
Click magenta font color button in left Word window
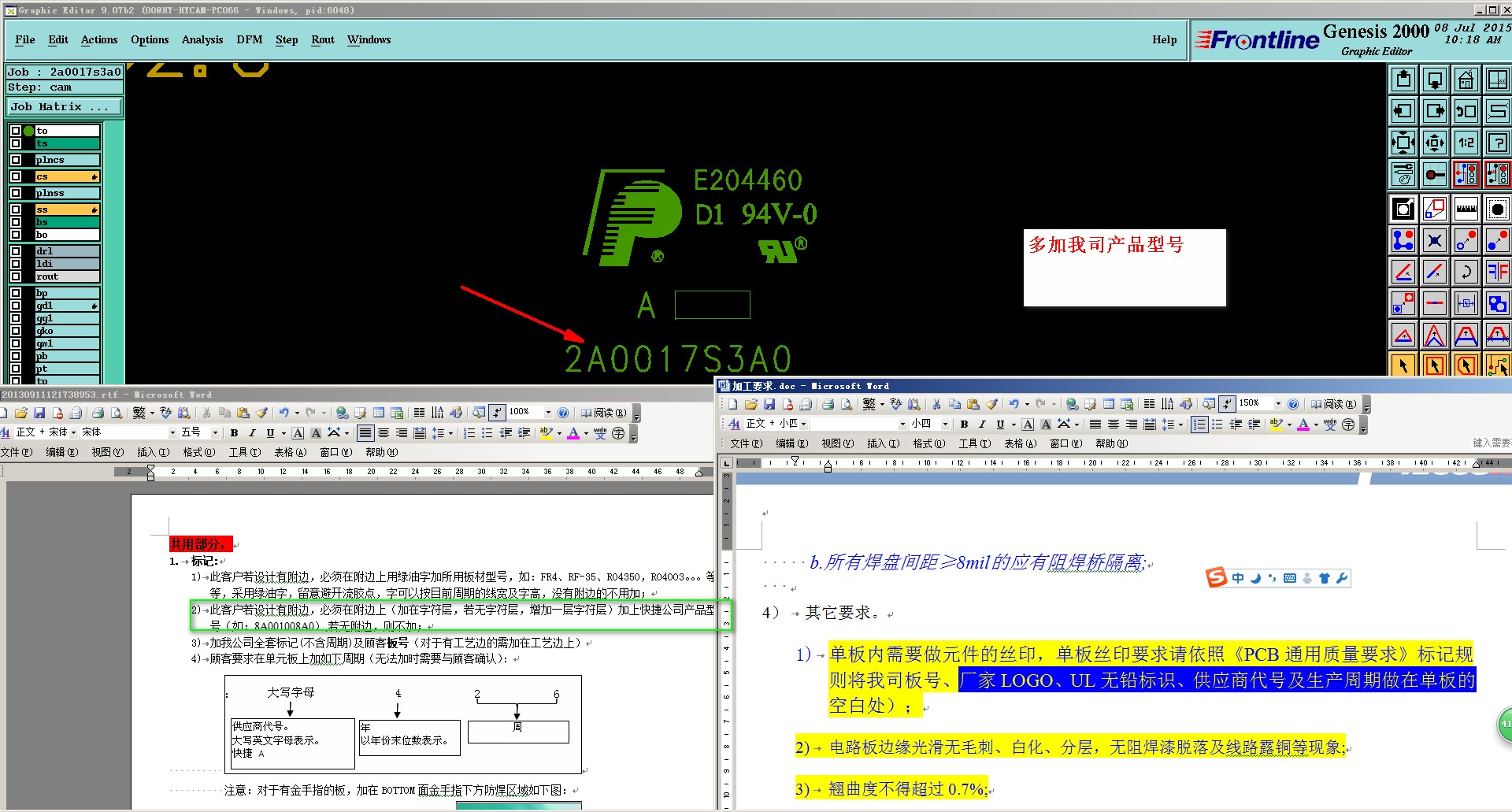tap(573, 432)
